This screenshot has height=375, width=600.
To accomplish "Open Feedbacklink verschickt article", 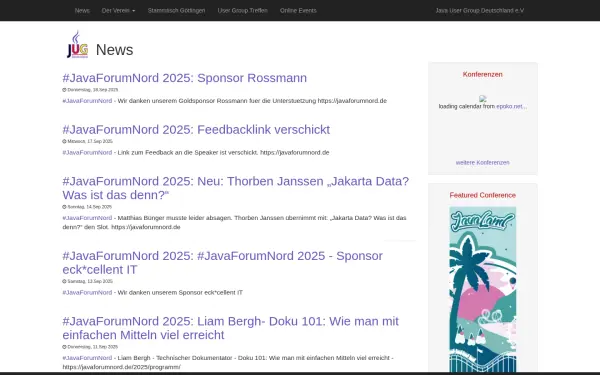I will (196, 129).
